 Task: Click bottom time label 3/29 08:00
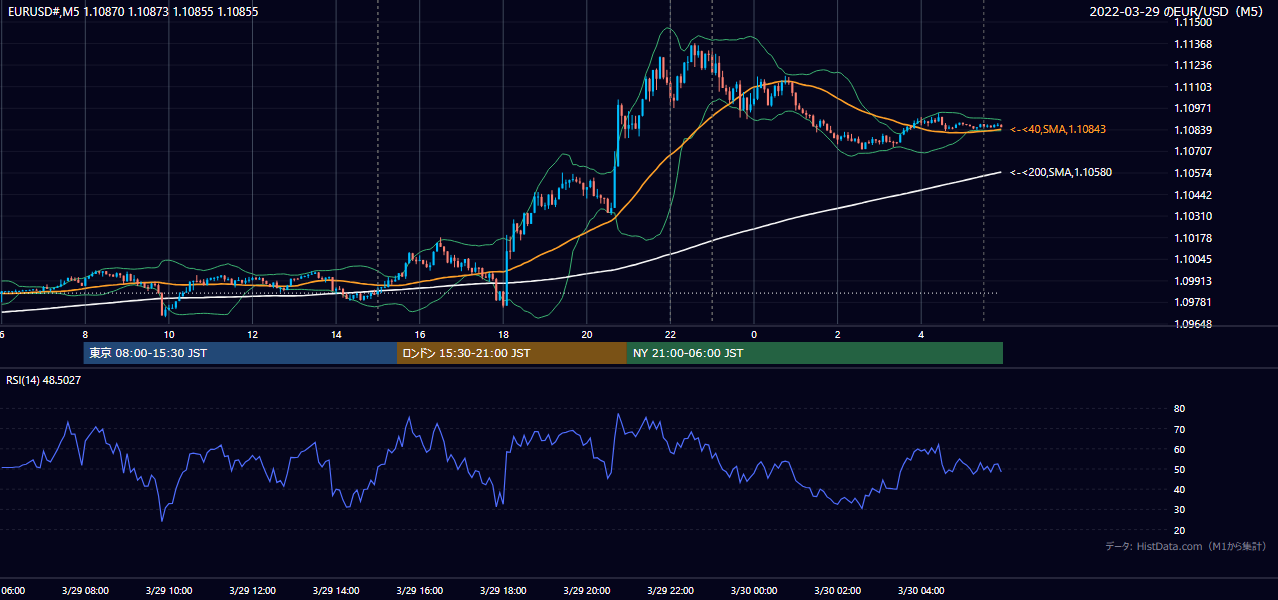tap(84, 590)
